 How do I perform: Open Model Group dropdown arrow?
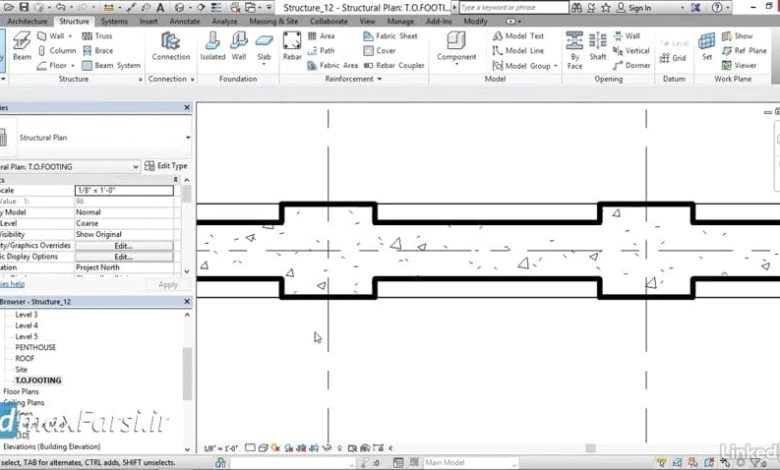[555, 66]
